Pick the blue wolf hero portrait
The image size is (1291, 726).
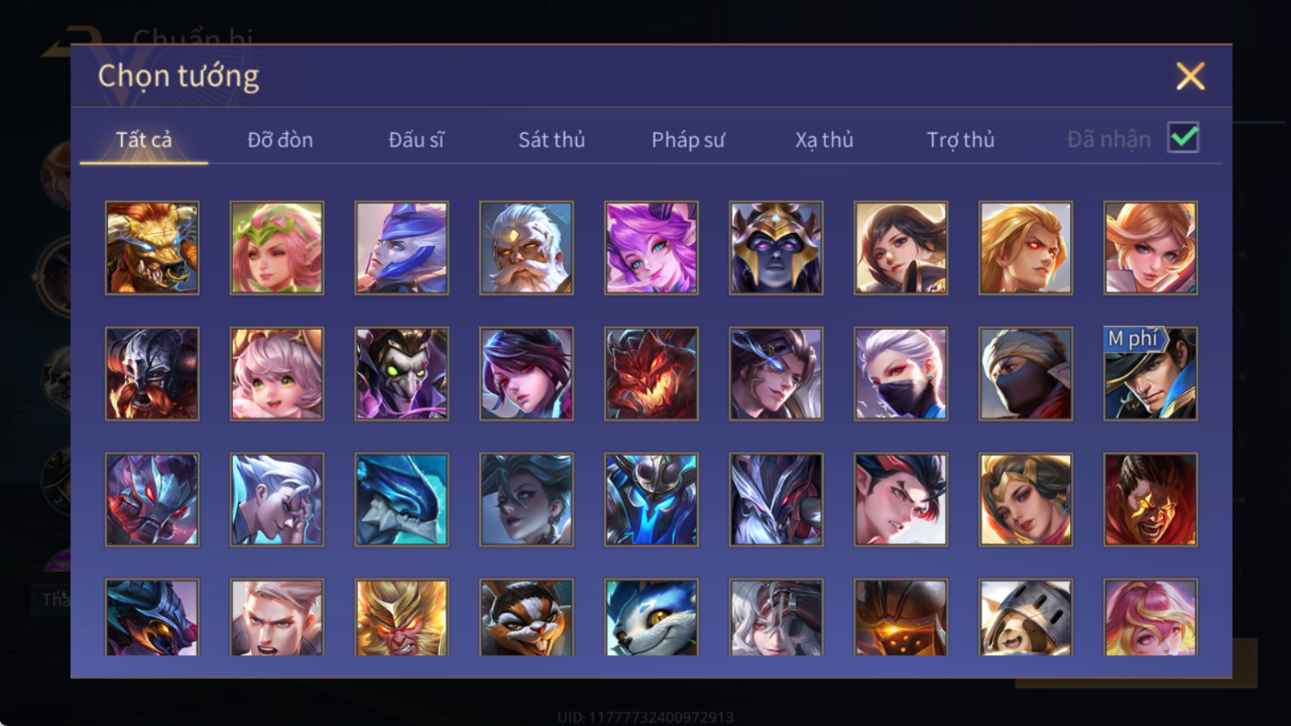coord(651,617)
